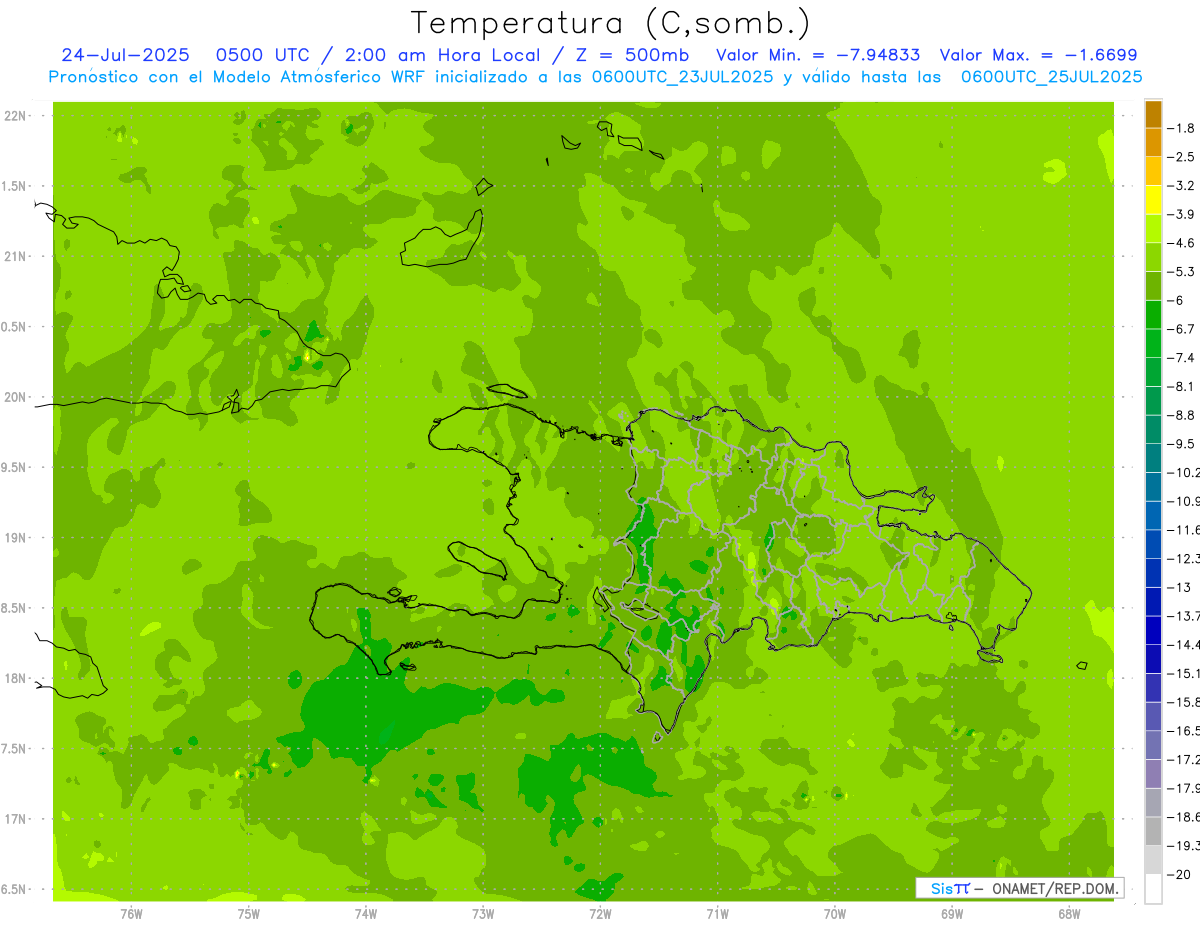The width and height of the screenshot is (1200, 927).
Task: Click the '69W' longitude axis label
Action: (x=952, y=913)
